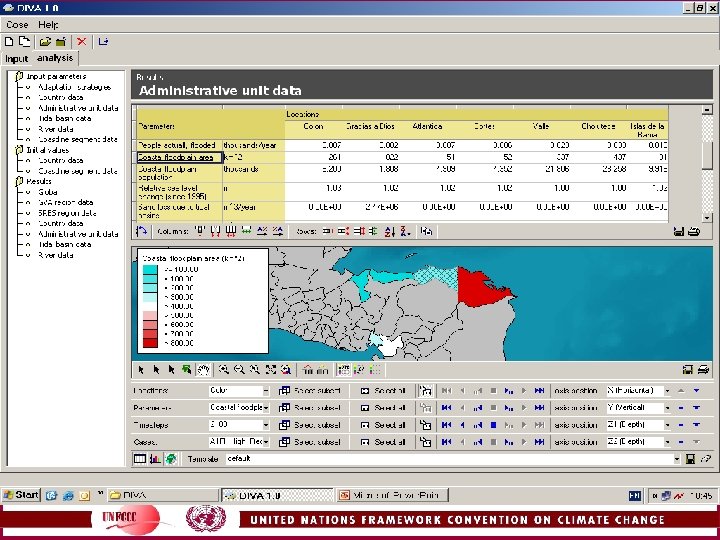The width and height of the screenshot is (720, 540).
Task: Switch to map globe view icon
Action: [170, 459]
